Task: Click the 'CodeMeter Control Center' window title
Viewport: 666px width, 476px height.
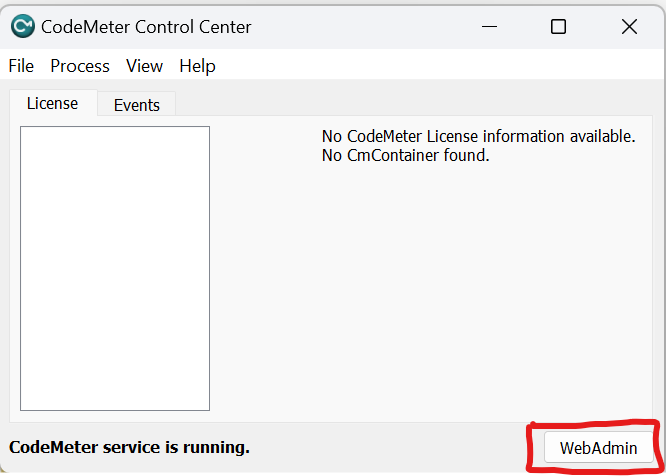Action: (146, 27)
